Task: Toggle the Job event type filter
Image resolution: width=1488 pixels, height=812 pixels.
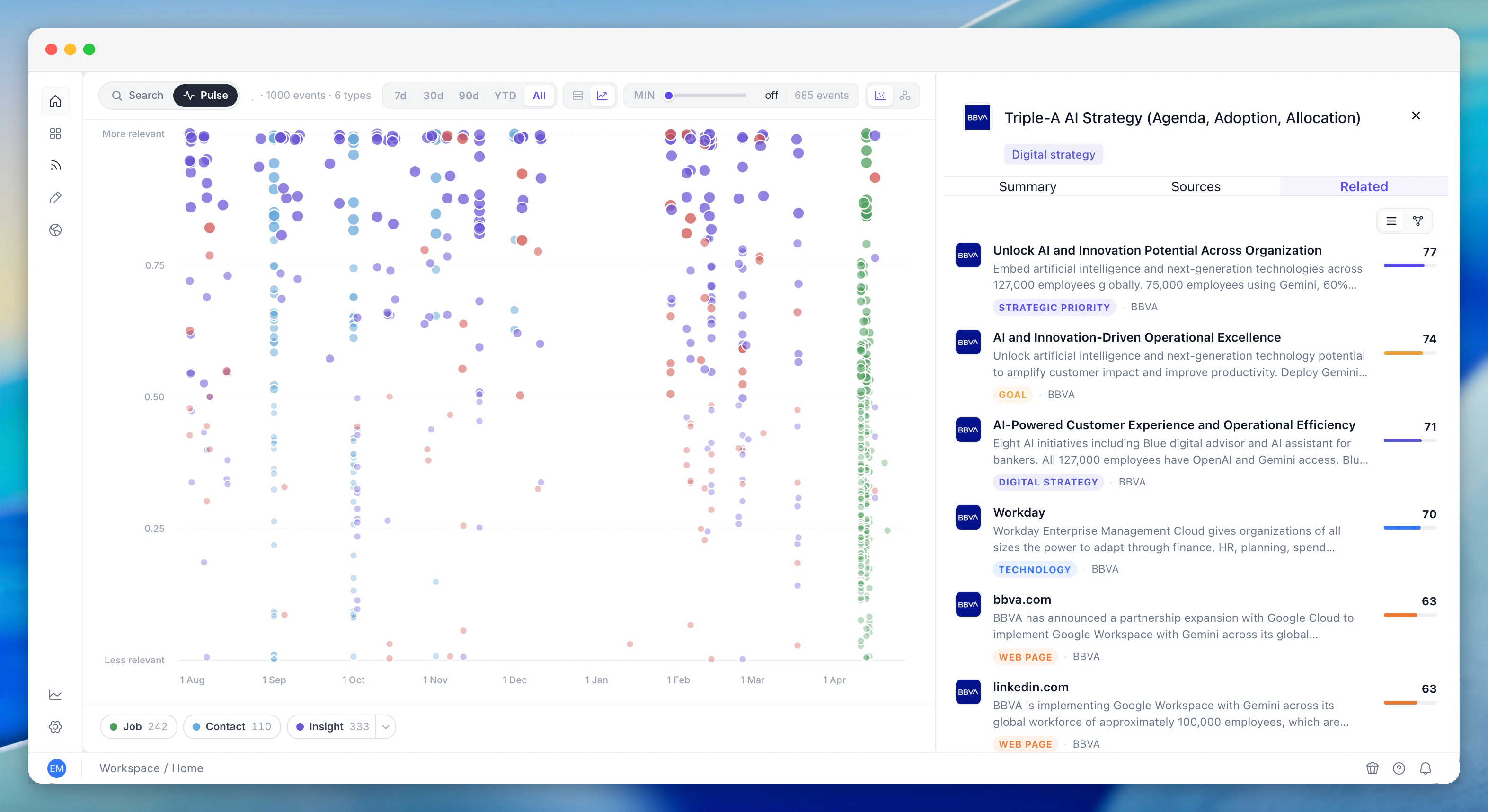Action: point(139,726)
